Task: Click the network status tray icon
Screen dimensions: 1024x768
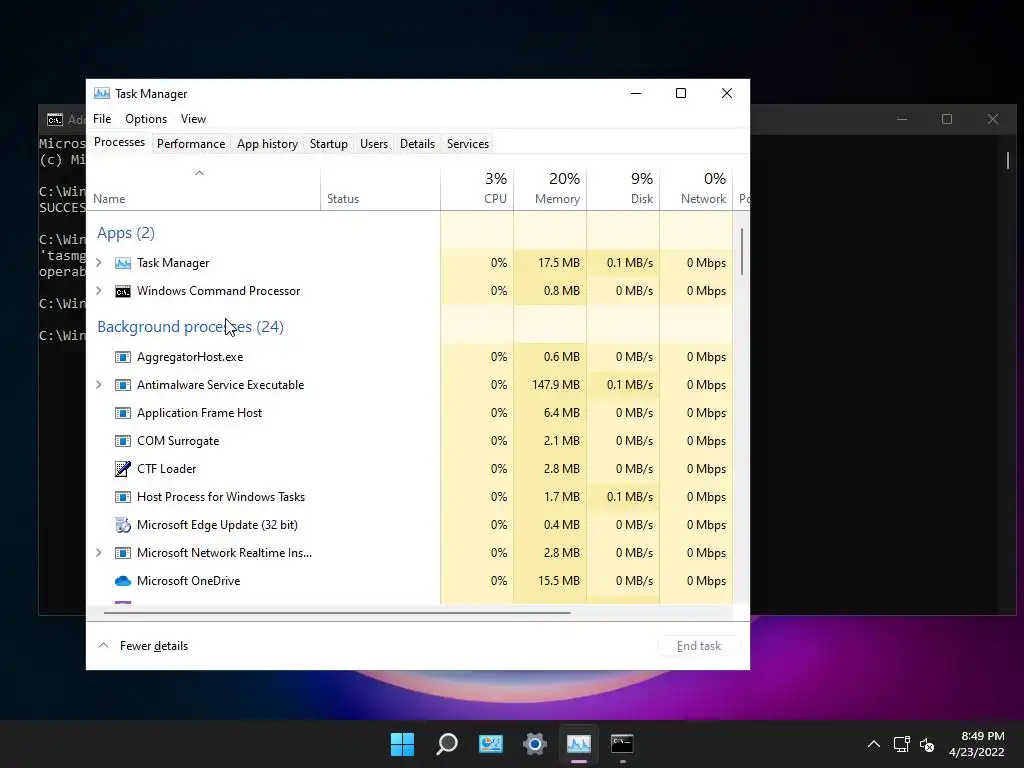Action: pos(902,744)
